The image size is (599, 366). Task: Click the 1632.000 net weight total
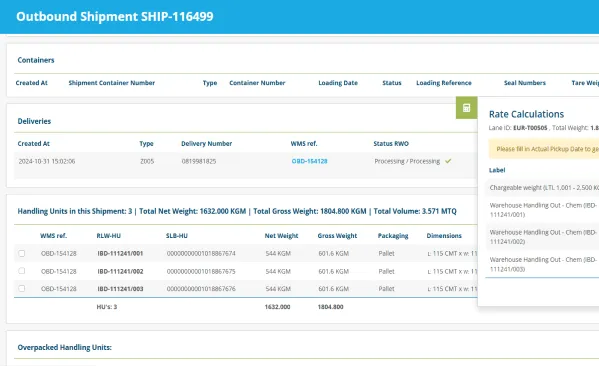point(277,307)
